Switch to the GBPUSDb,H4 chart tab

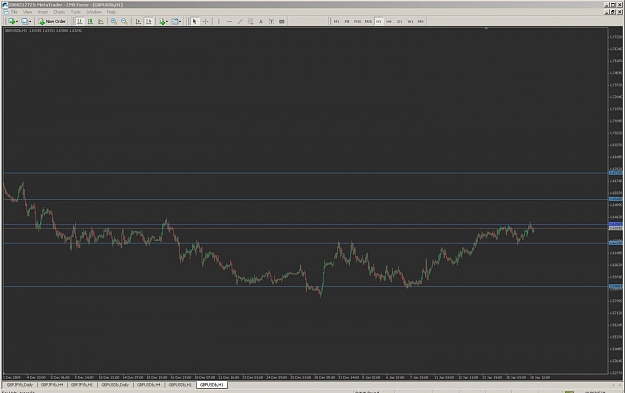tap(149, 385)
